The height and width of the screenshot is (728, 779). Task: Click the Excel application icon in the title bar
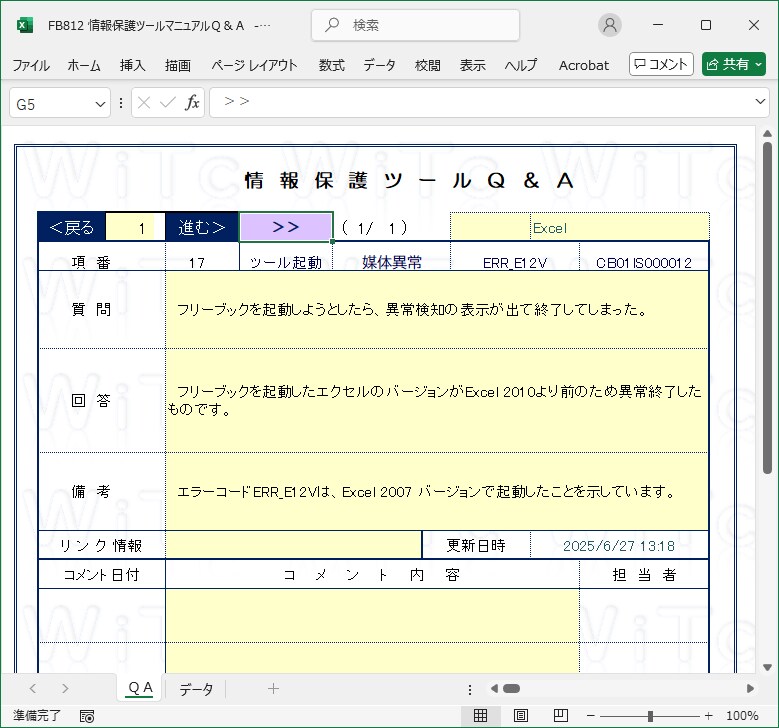(25, 25)
